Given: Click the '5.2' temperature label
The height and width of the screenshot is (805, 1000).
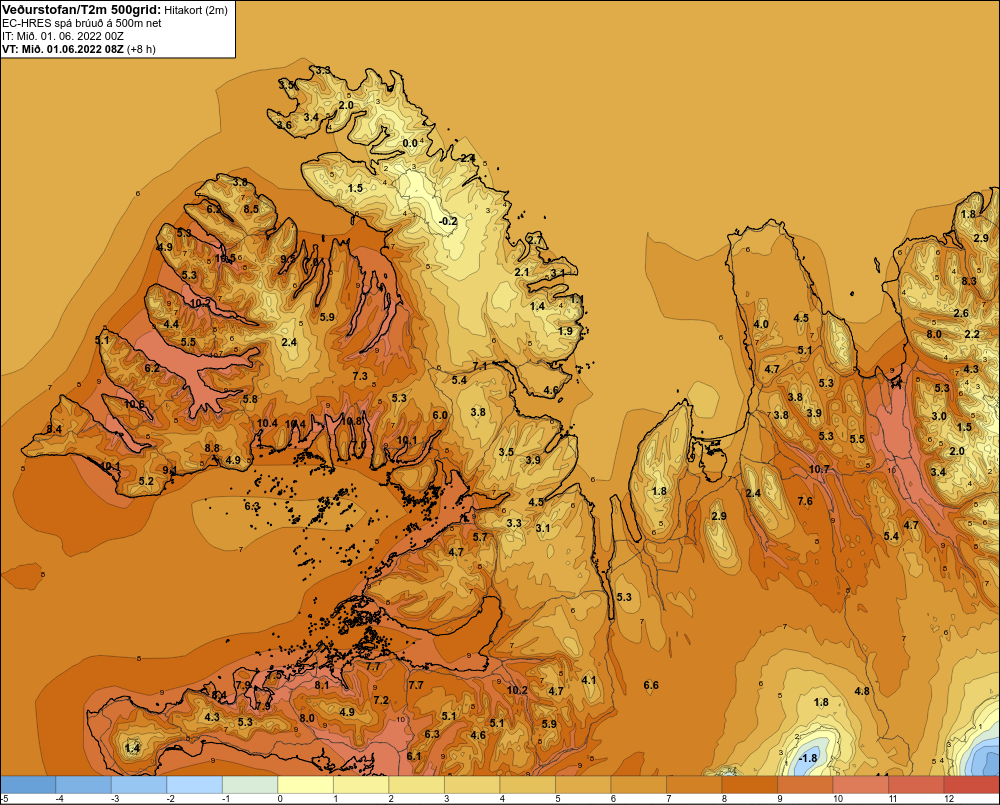Looking at the screenshot, I should (146, 481).
